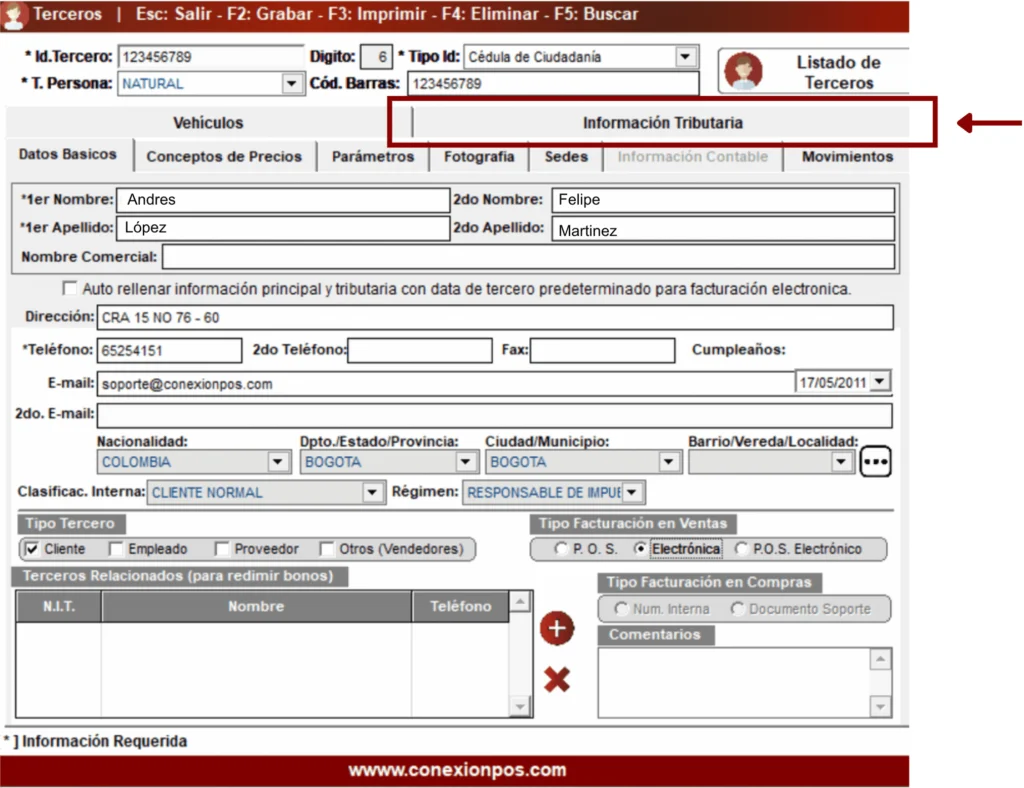Open the Tipo Id dropdown
1024x788 pixels.
(x=685, y=57)
